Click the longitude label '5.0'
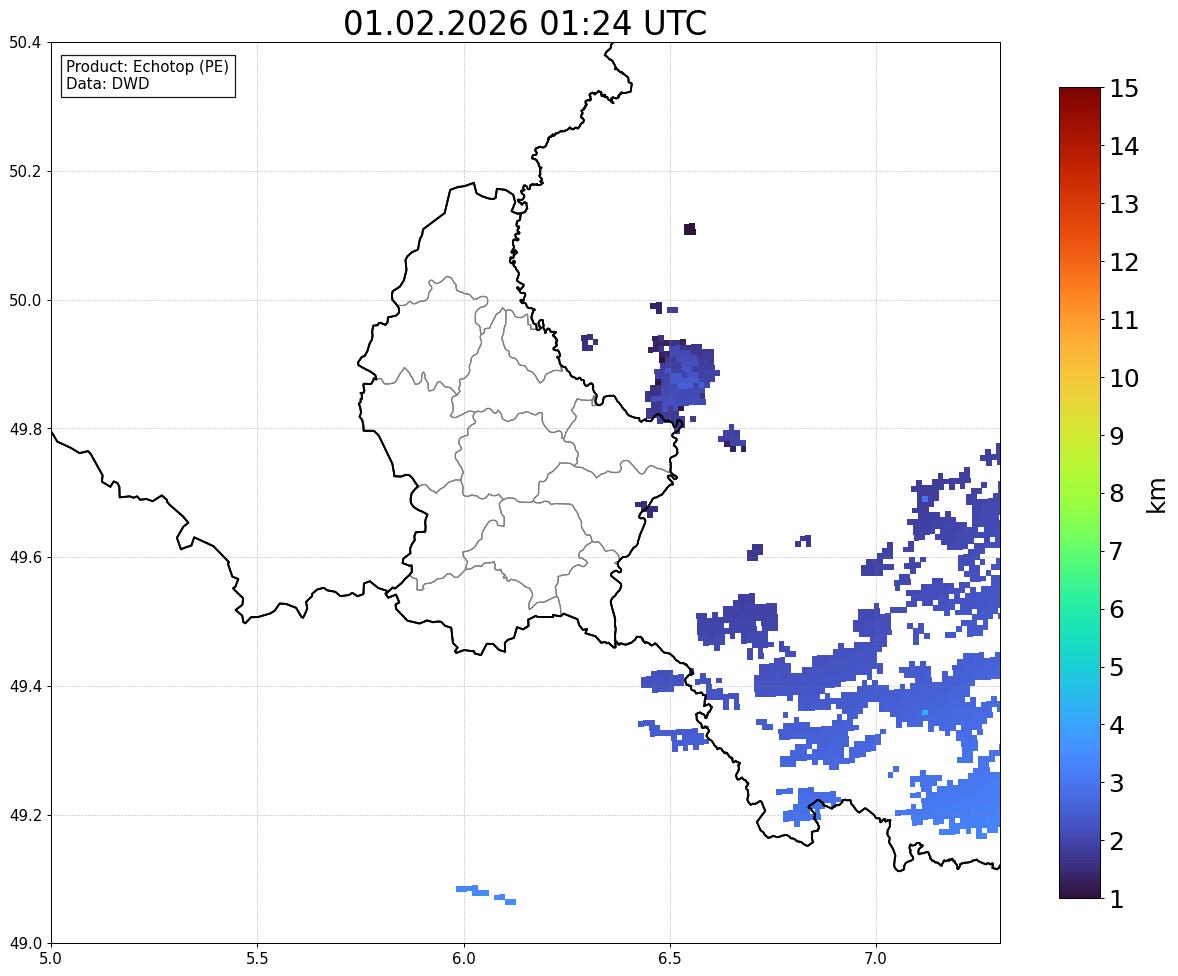Viewport: 1178px width, 976px height. tap(50, 959)
